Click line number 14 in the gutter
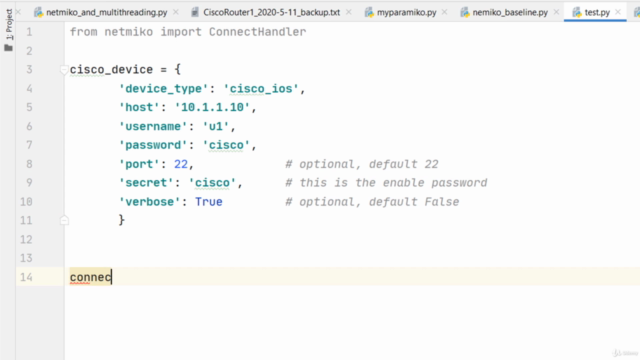This screenshot has width=640, height=360. click(26, 277)
